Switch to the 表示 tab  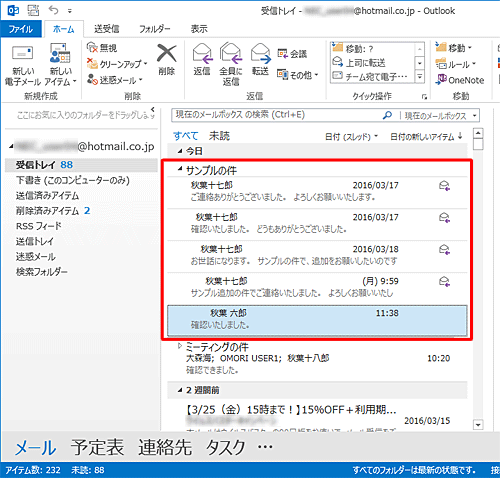click(x=199, y=29)
